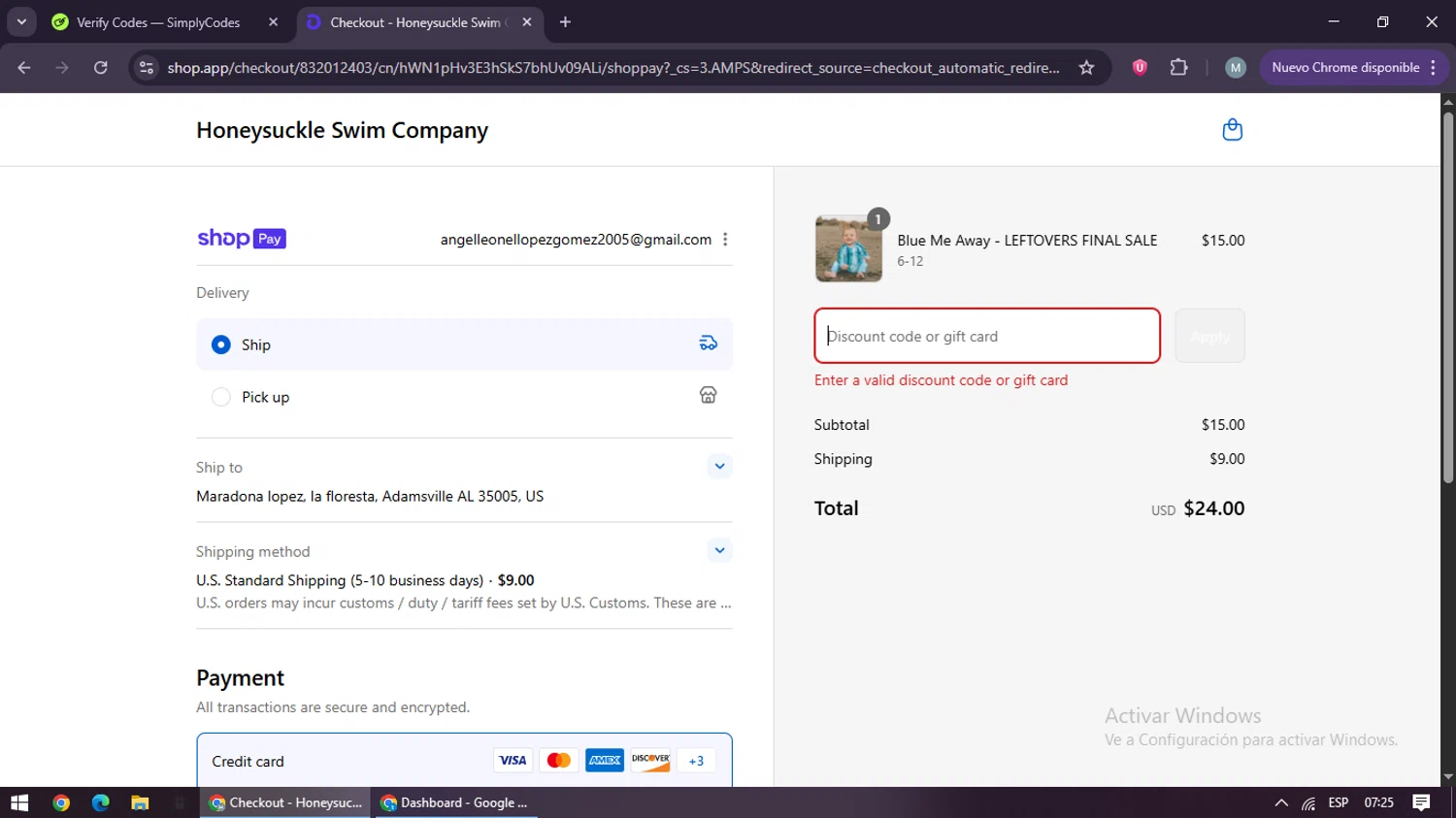Click the Shop Pay logo
Screen dimensions: 1456x818
pyautogui.click(x=242, y=239)
